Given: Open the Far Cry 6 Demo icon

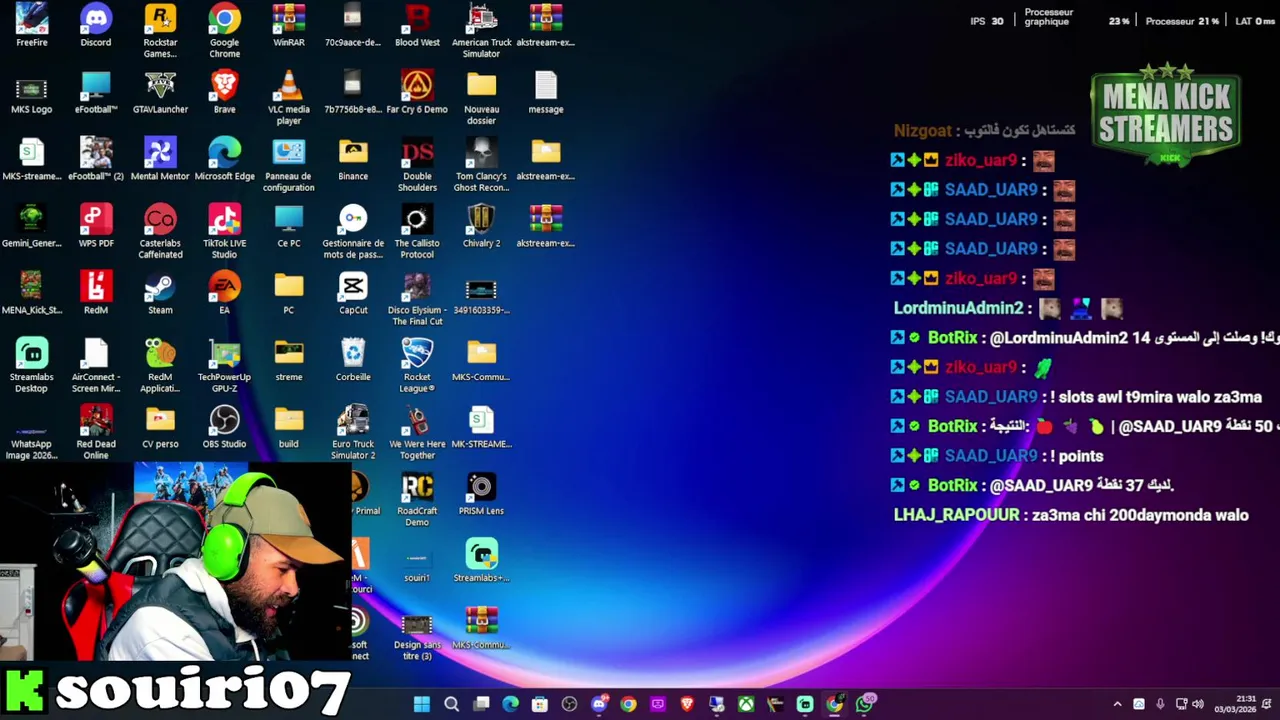Looking at the screenshot, I should coord(417,92).
